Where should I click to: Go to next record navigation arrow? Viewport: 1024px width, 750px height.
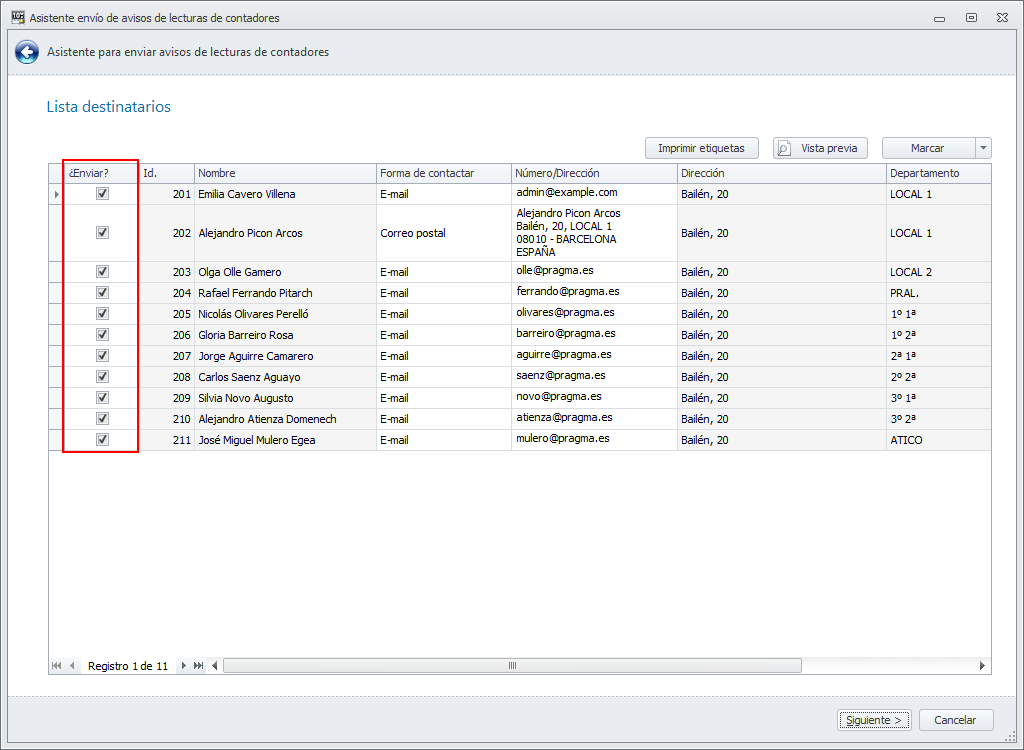click(184, 666)
